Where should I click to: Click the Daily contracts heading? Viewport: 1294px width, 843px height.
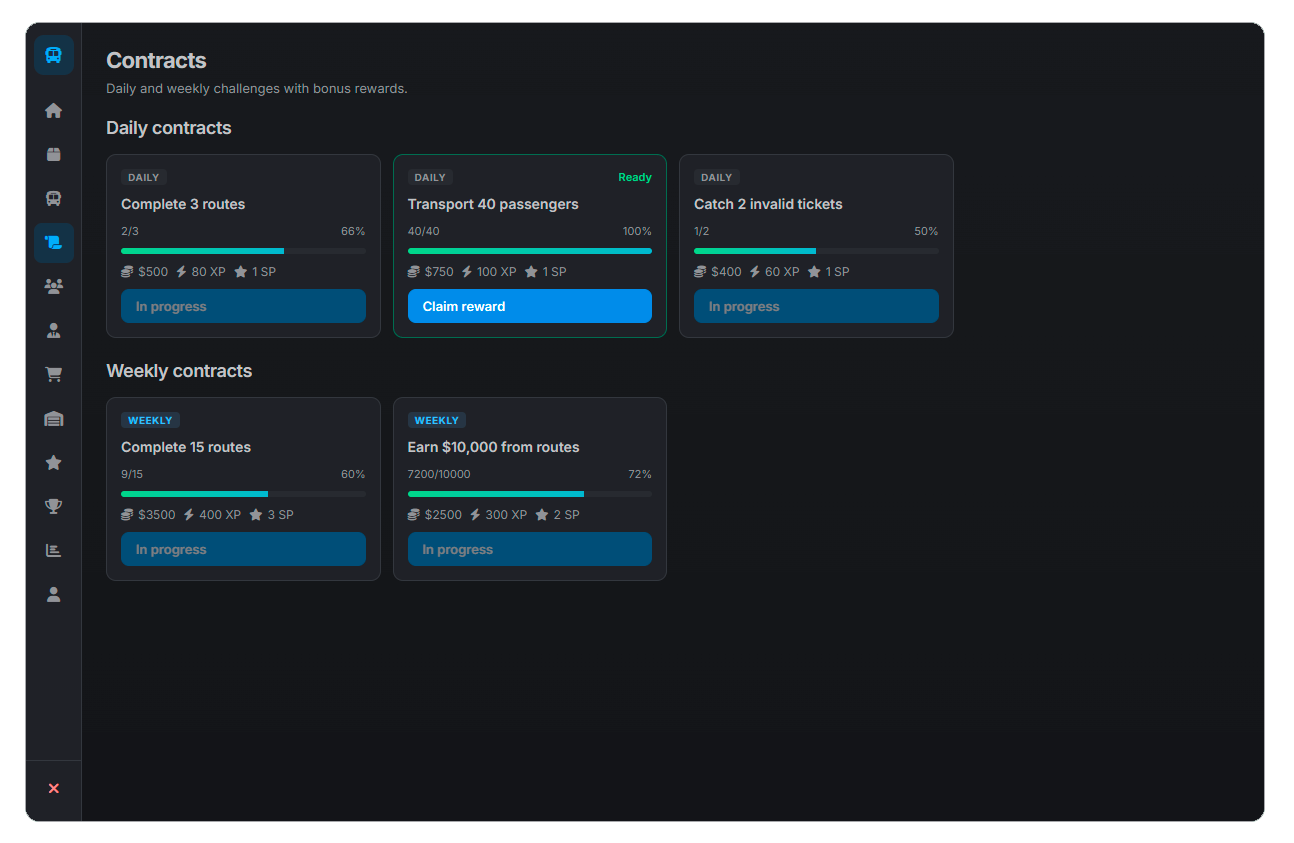click(169, 128)
